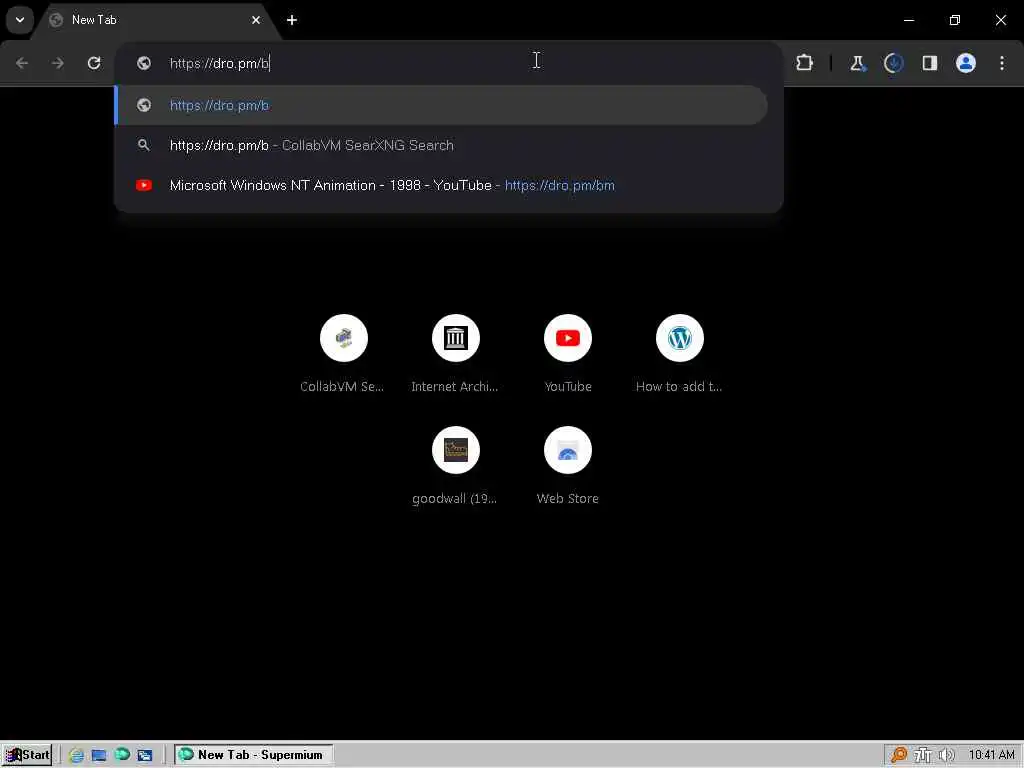
Task: Open the Windows Start button
Action: pos(27,755)
